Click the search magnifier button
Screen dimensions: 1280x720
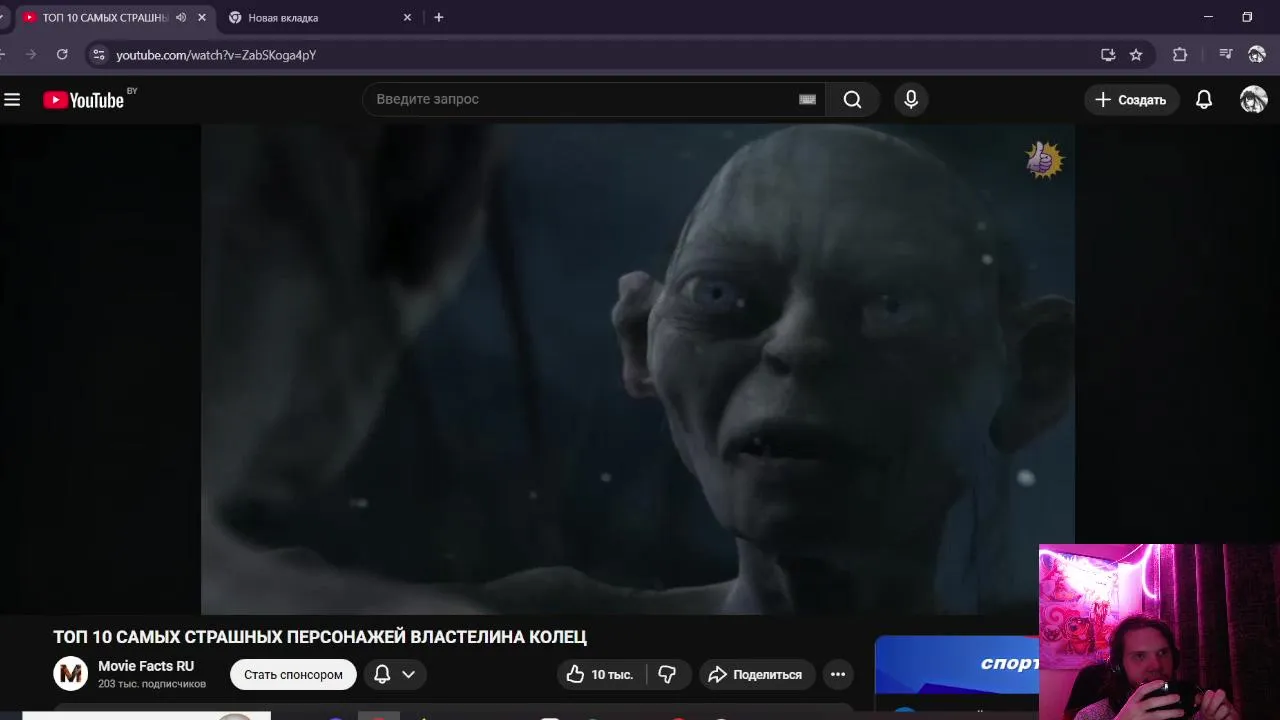pos(852,99)
